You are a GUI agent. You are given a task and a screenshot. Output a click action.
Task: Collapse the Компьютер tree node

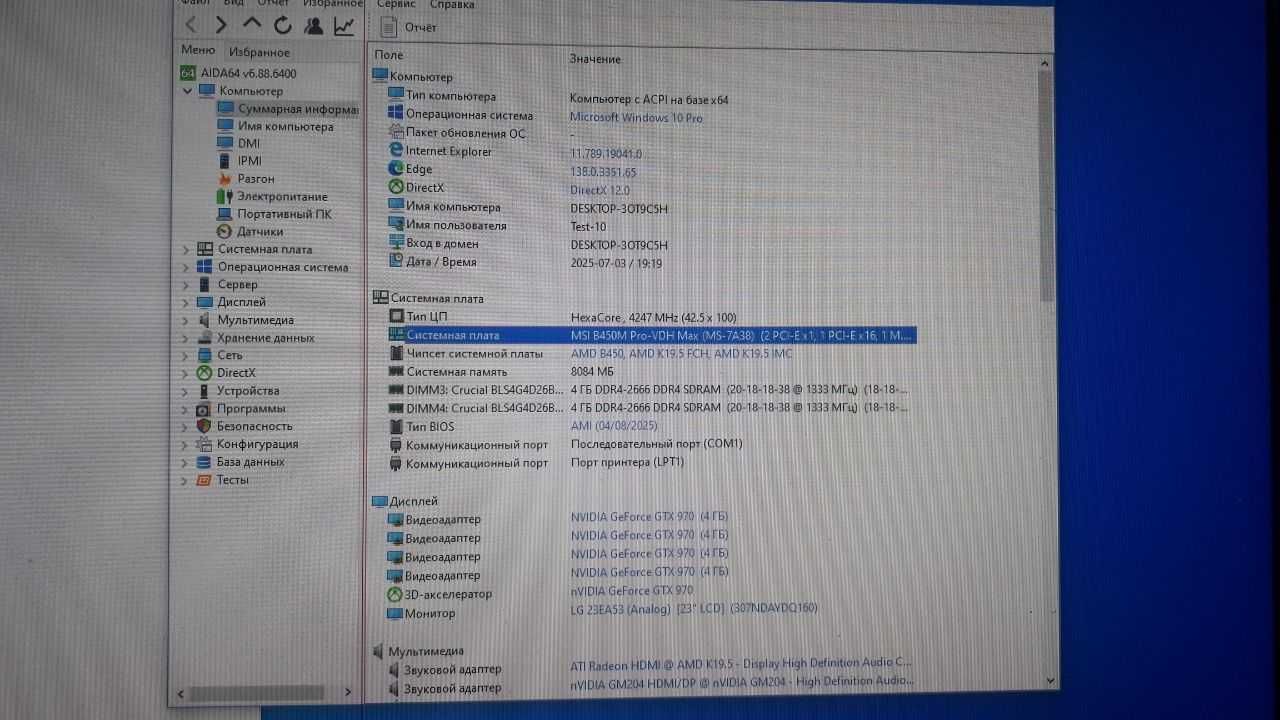click(x=187, y=91)
